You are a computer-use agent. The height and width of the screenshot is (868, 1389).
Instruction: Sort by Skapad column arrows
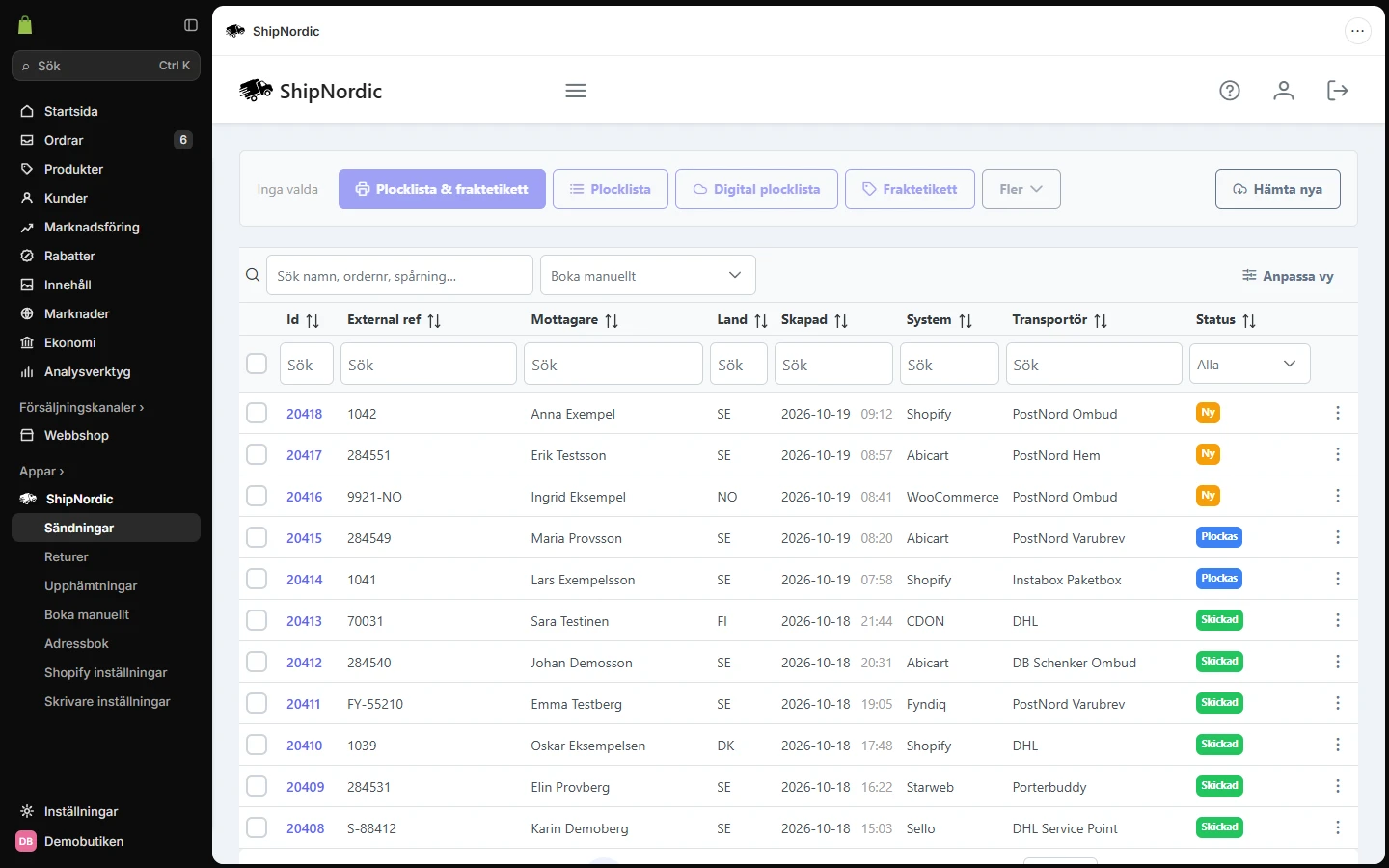click(841, 320)
